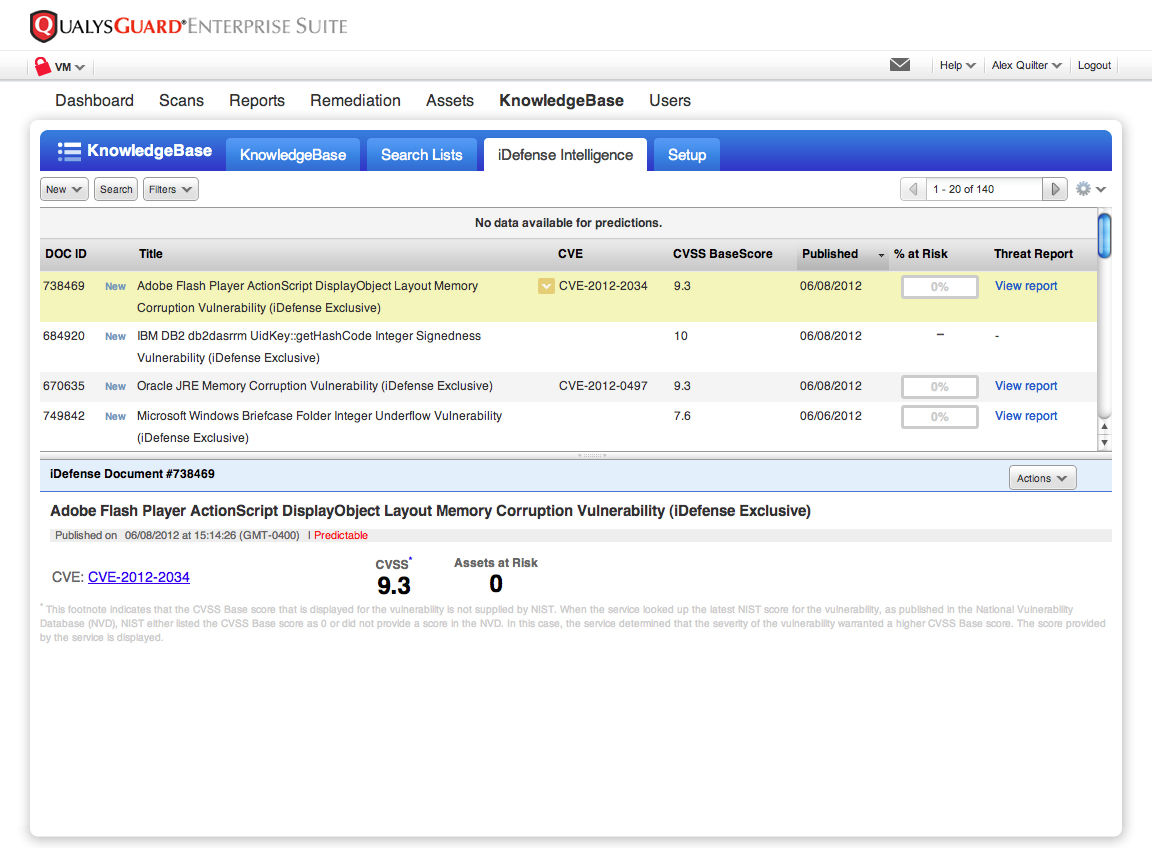Open the Actions dropdown
1152x864 pixels.
point(1042,478)
